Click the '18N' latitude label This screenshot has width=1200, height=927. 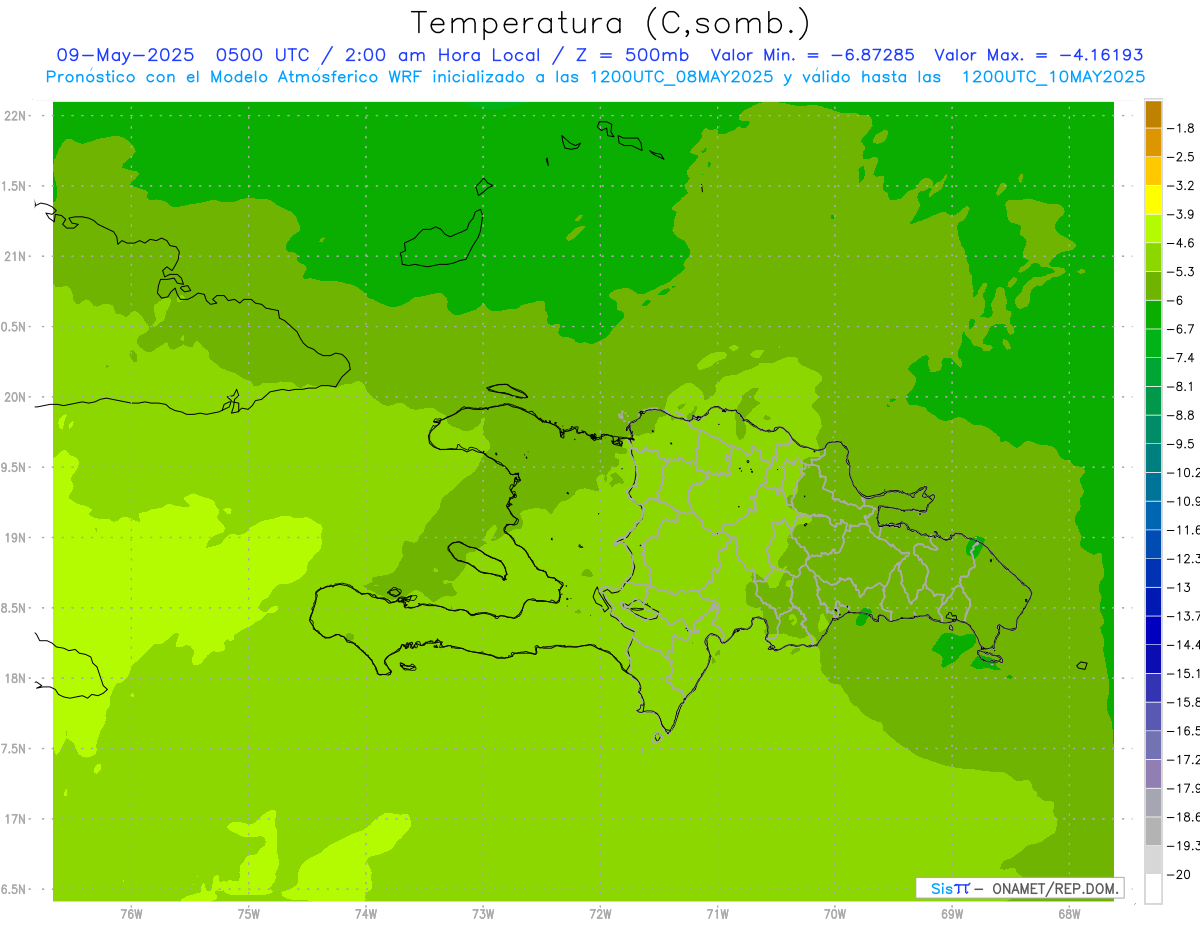[15, 678]
